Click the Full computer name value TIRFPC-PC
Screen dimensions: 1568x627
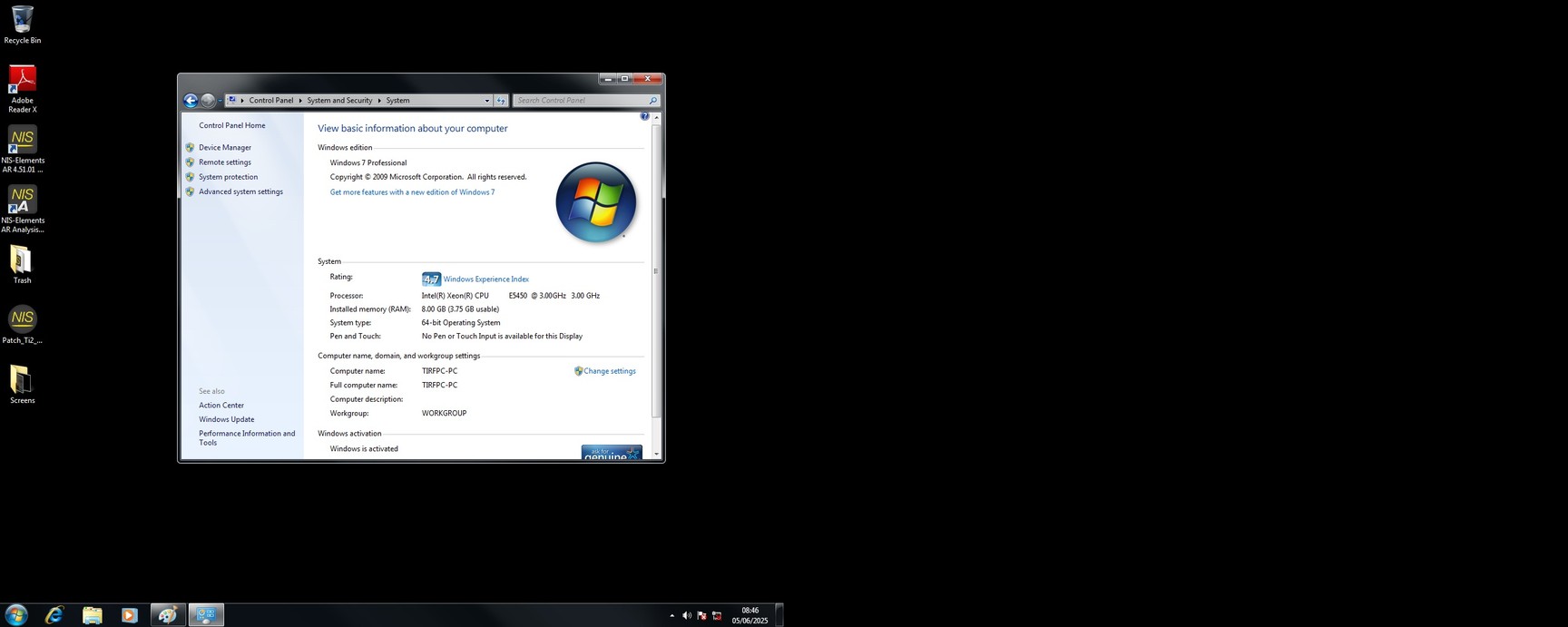pyautogui.click(x=439, y=386)
